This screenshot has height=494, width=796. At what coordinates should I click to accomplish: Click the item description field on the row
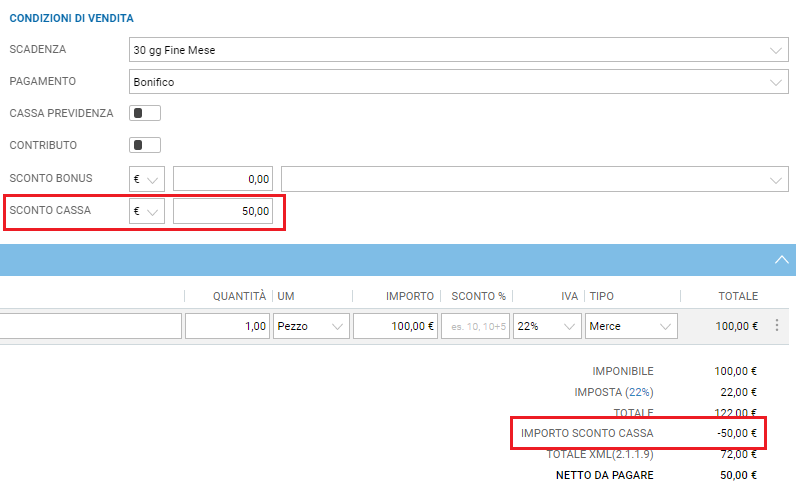[90, 326]
